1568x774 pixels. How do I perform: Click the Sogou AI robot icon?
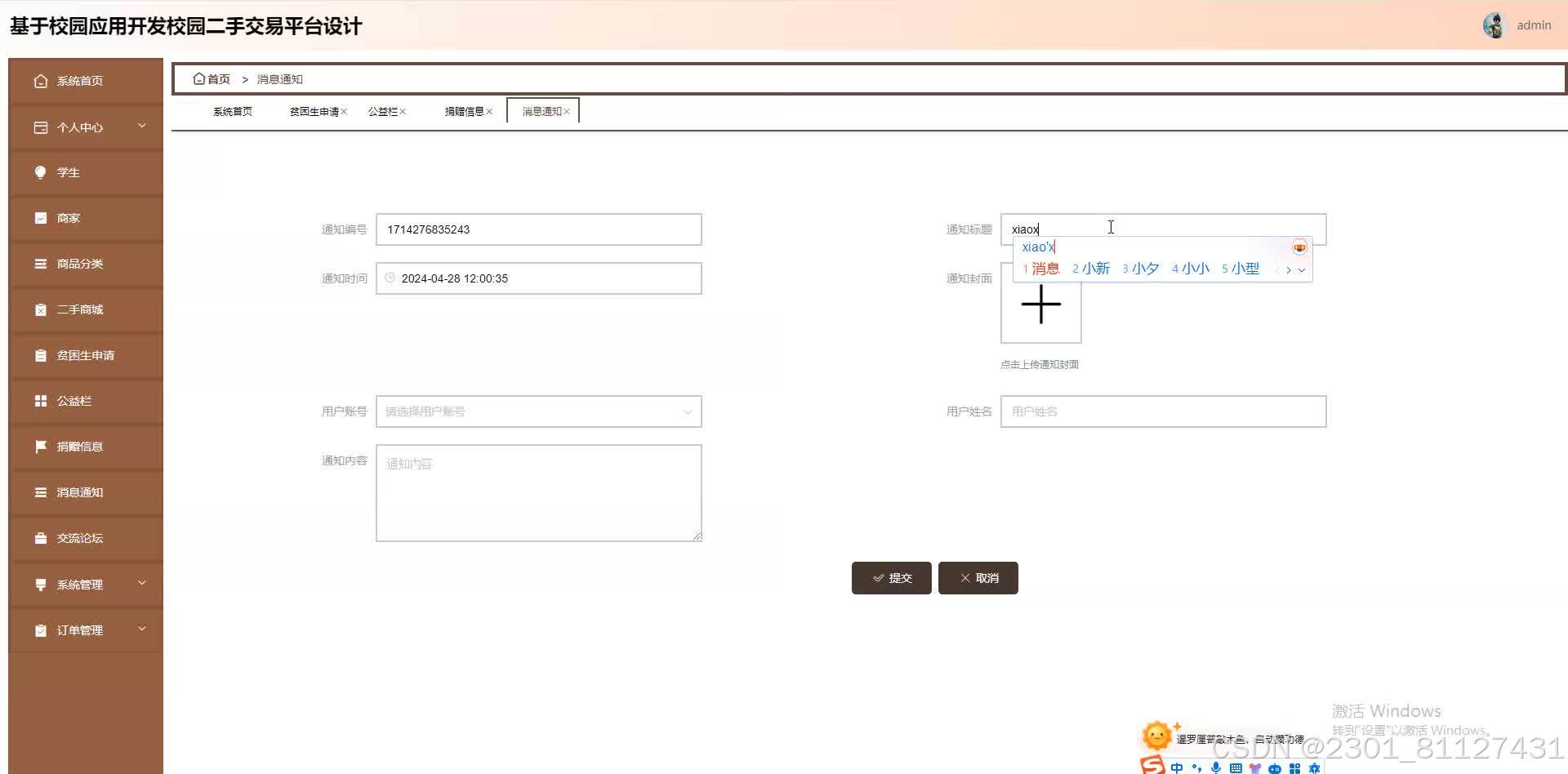click(1275, 767)
